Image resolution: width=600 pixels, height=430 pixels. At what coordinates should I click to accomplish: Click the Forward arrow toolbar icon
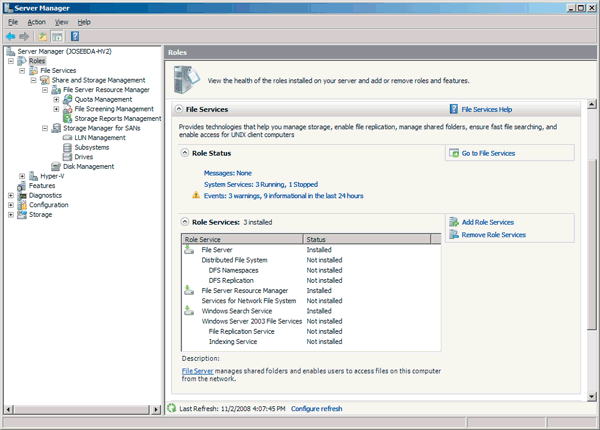[24, 37]
